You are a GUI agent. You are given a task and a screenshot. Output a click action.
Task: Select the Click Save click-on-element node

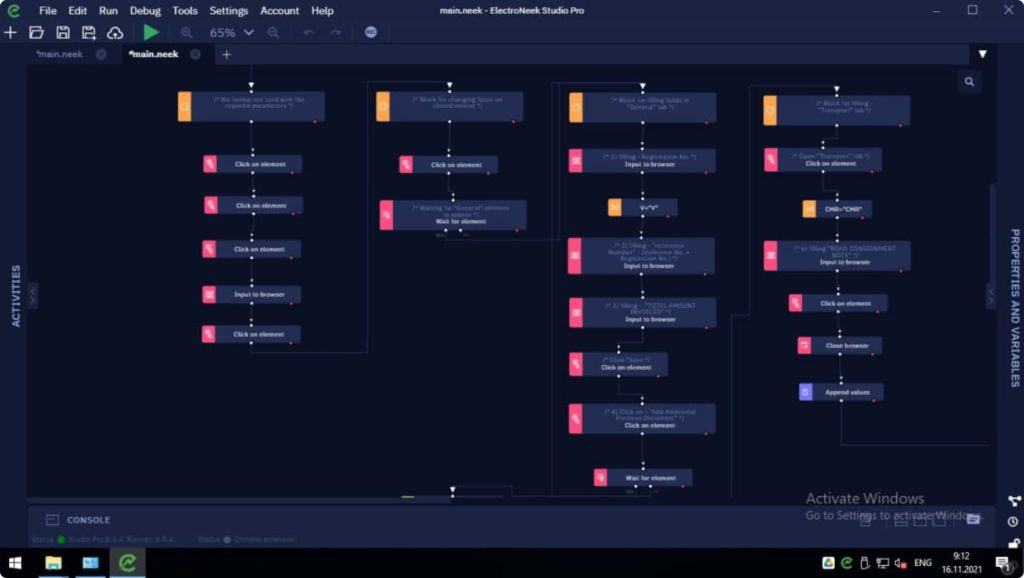click(x=618, y=364)
